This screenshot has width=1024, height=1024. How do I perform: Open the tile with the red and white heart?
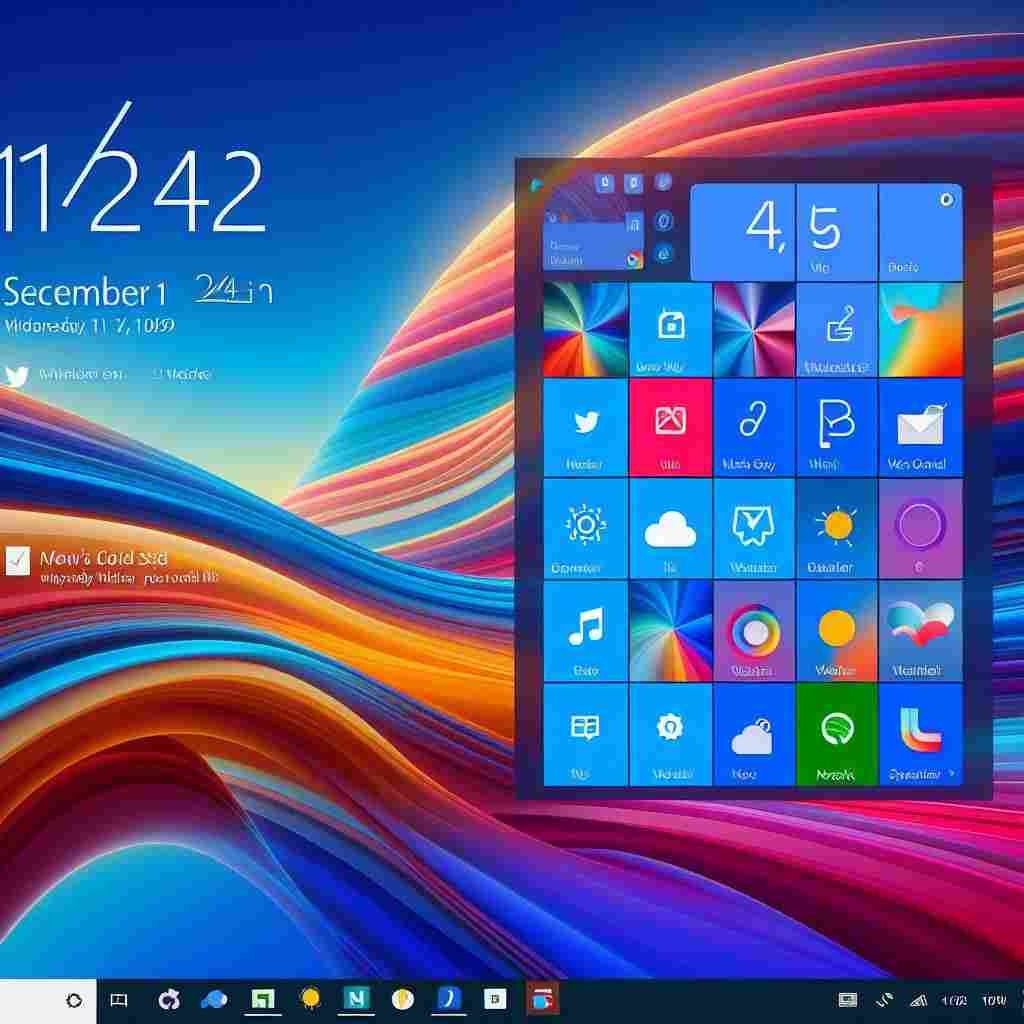921,631
